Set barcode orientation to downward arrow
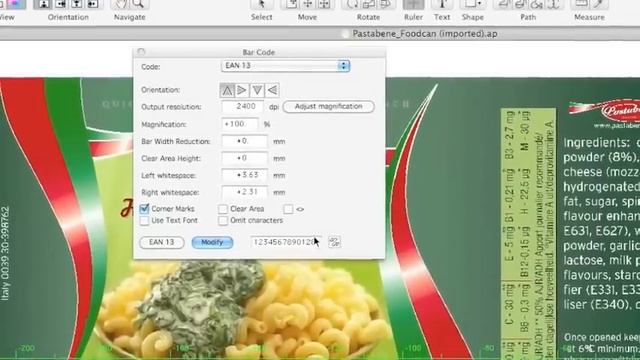Image resolution: width=640 pixels, height=360 pixels. pyautogui.click(x=257, y=90)
